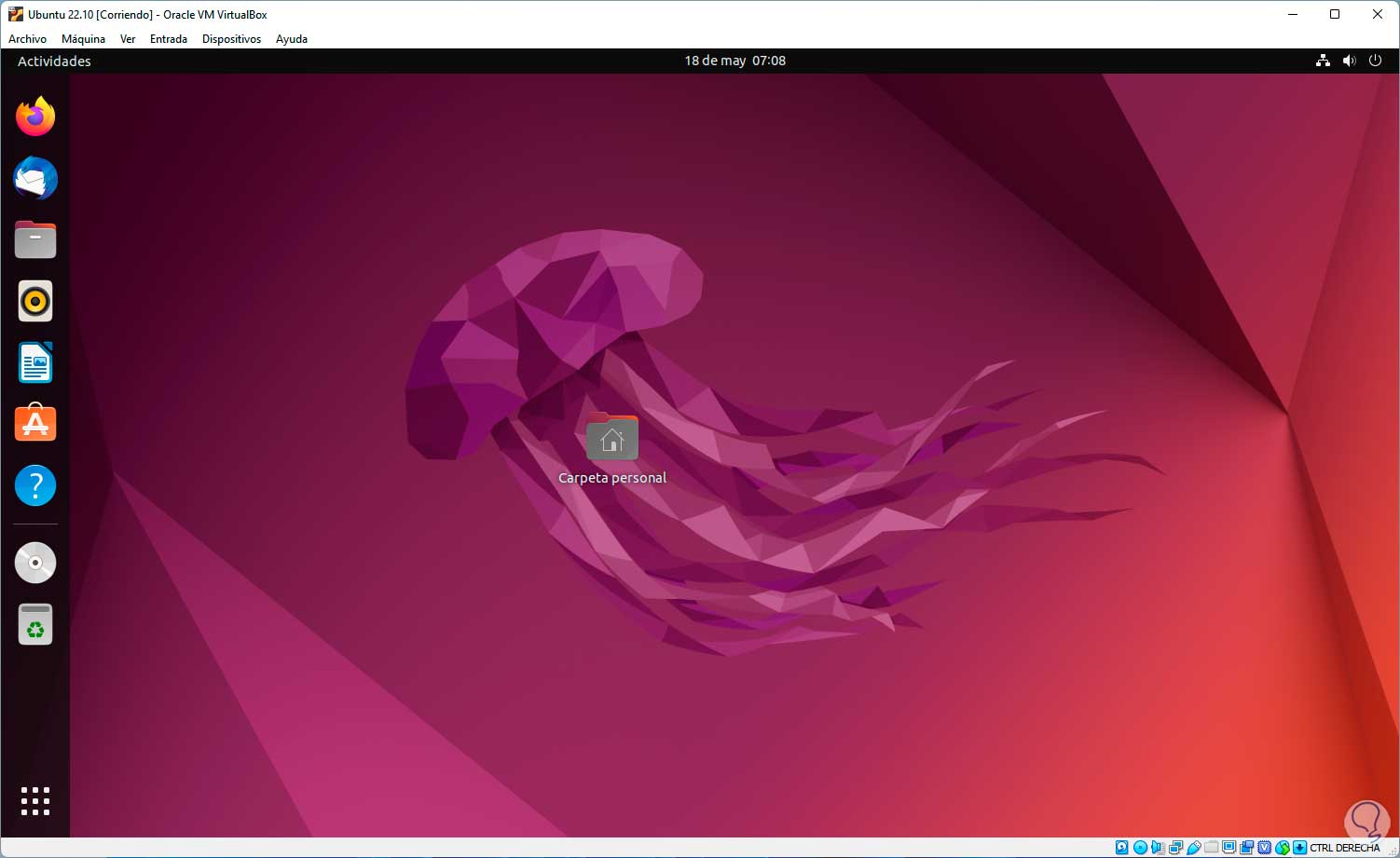This screenshot has height=858, width=1400.
Task: Click VirtualBox optical drive indicator
Action: tap(1141, 848)
